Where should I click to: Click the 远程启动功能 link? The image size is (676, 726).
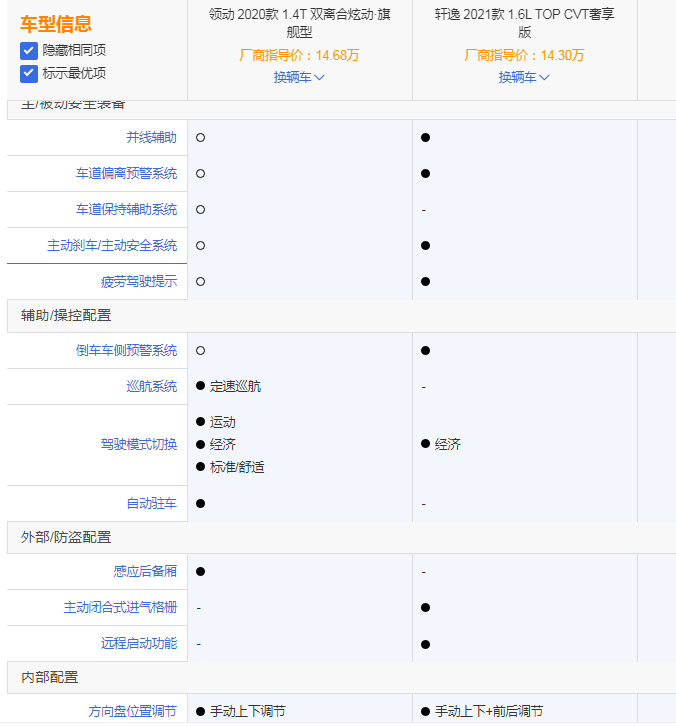pyautogui.click(x=139, y=643)
